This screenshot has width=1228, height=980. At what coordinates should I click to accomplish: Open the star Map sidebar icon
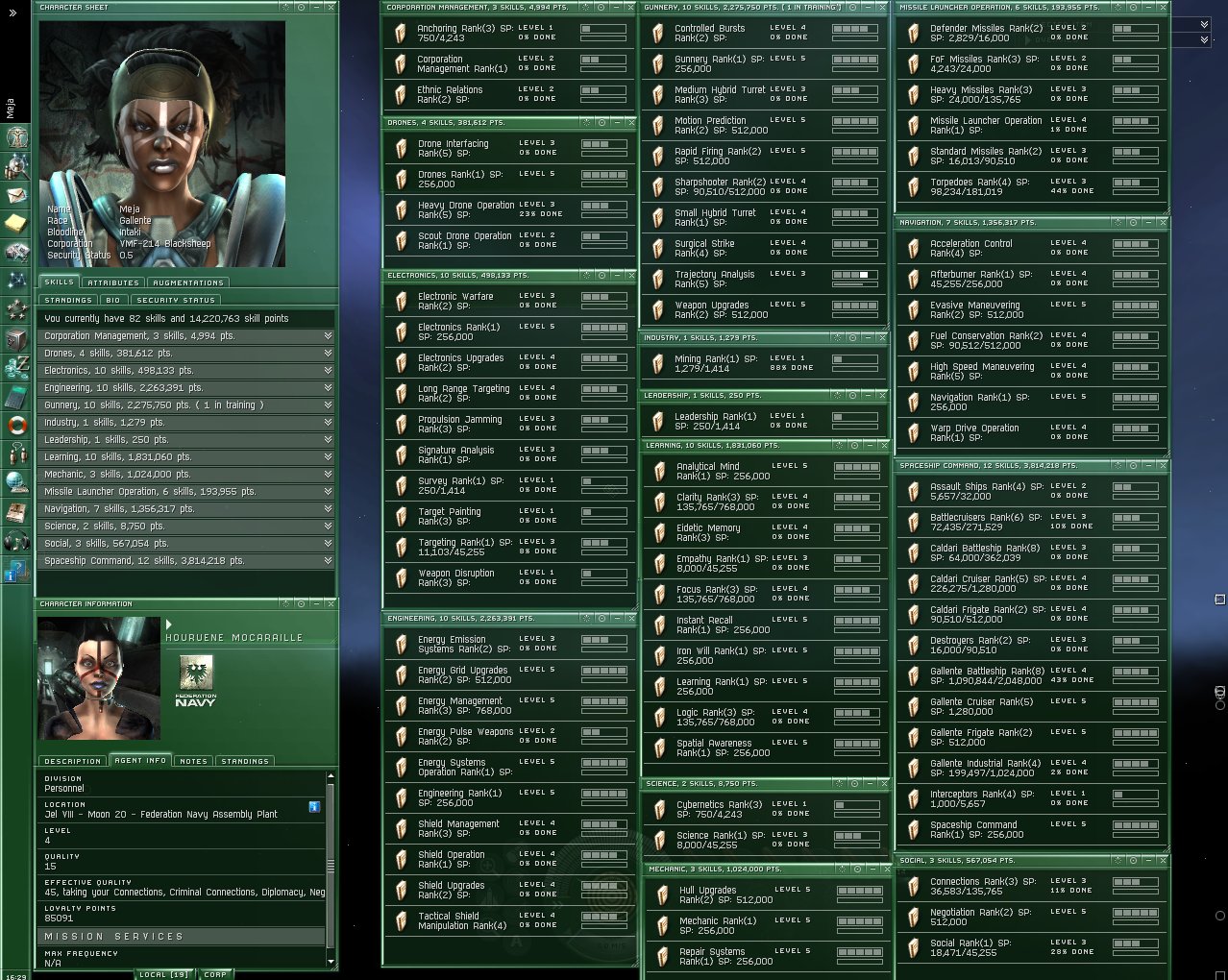16,282
